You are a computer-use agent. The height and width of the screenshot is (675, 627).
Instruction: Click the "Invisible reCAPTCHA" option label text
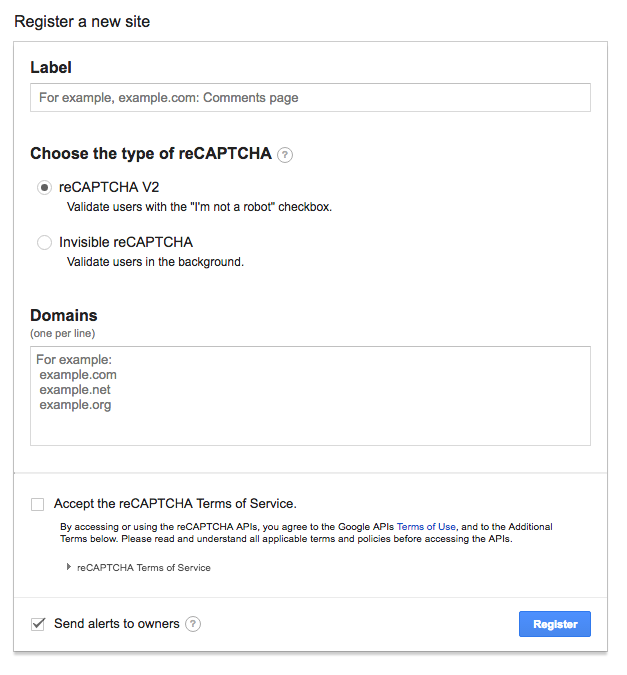point(126,242)
